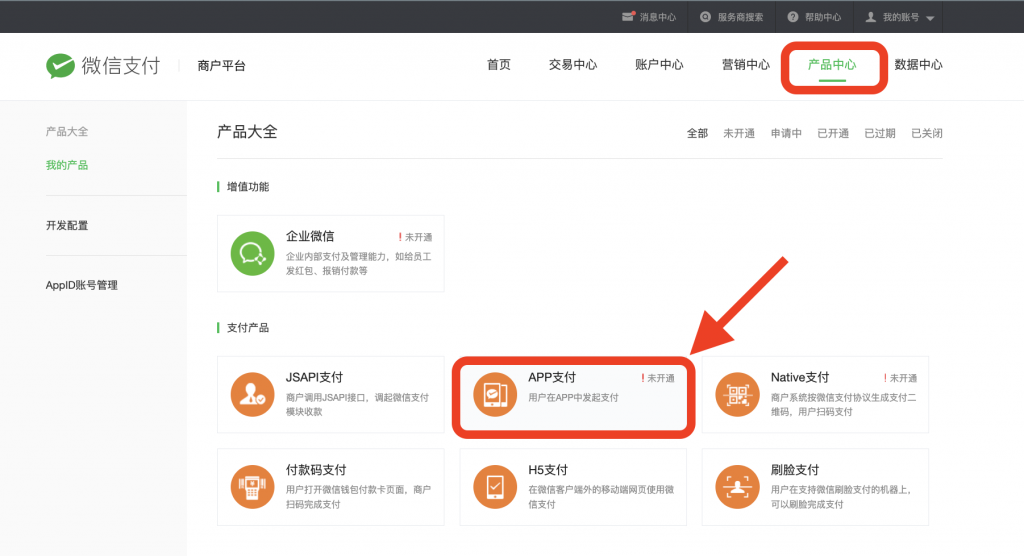Image resolution: width=1024 pixels, height=556 pixels.
Task: Click the 刷脸支付 face scan icon
Action: 737,487
